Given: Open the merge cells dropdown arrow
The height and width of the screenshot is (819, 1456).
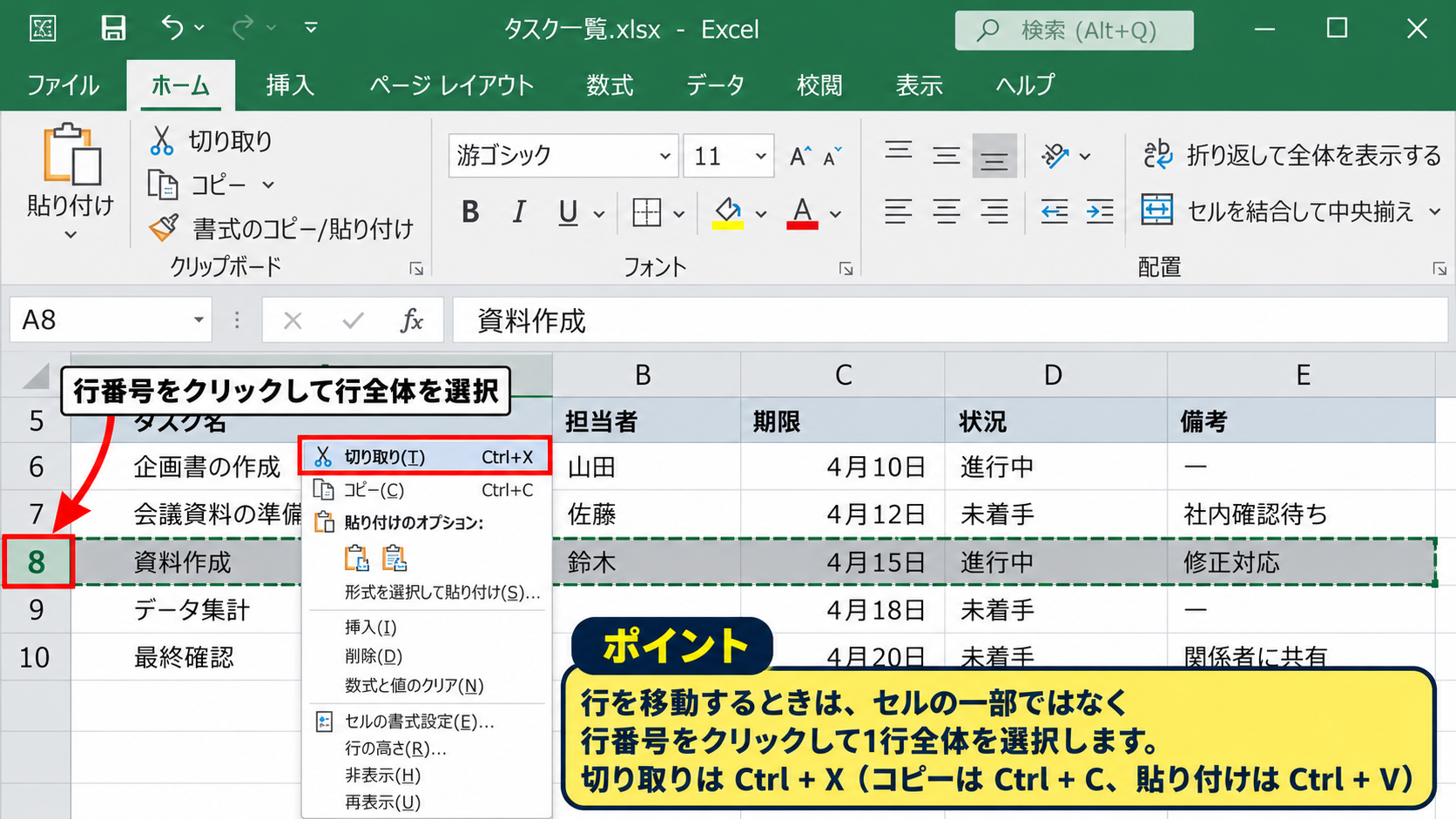Looking at the screenshot, I should pos(1434,211).
